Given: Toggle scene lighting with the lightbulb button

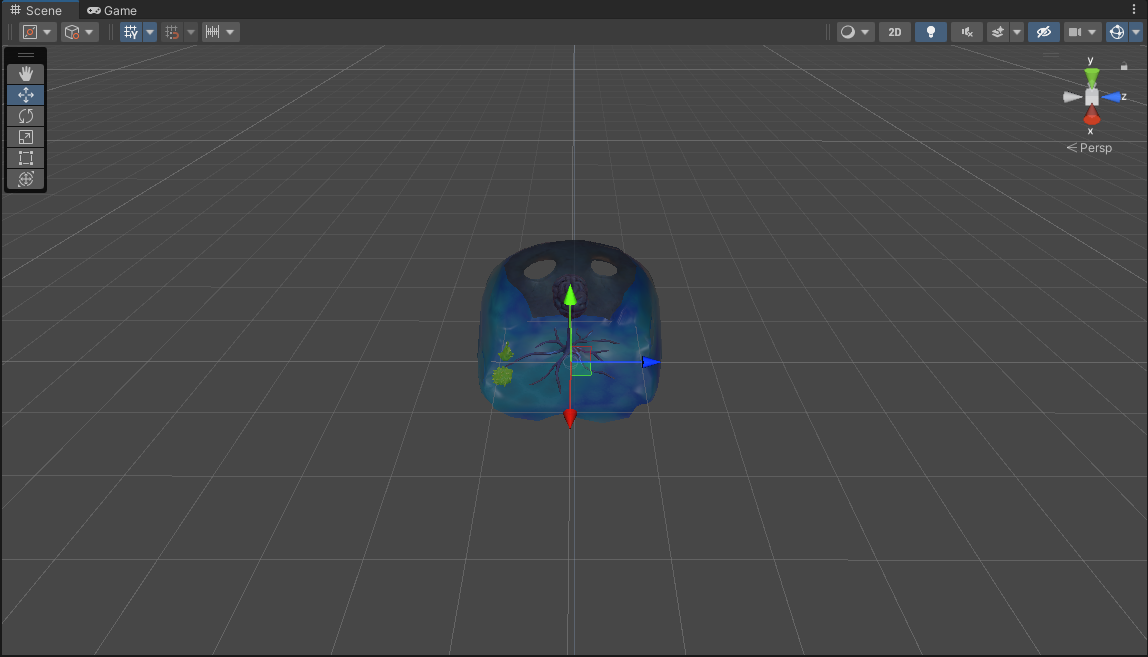Looking at the screenshot, I should point(931,32).
